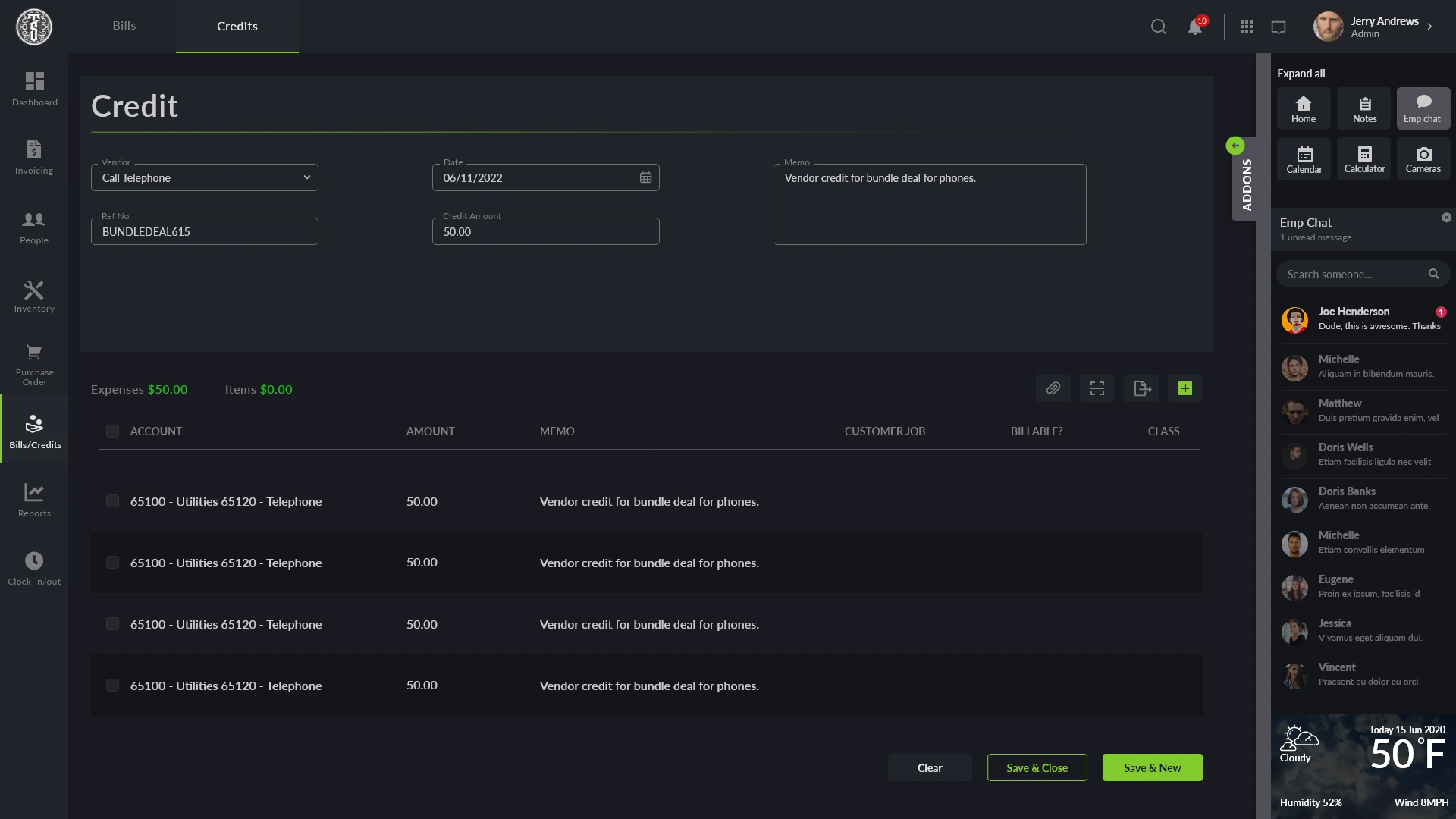Check the fourth Telephone expense row

click(112, 686)
